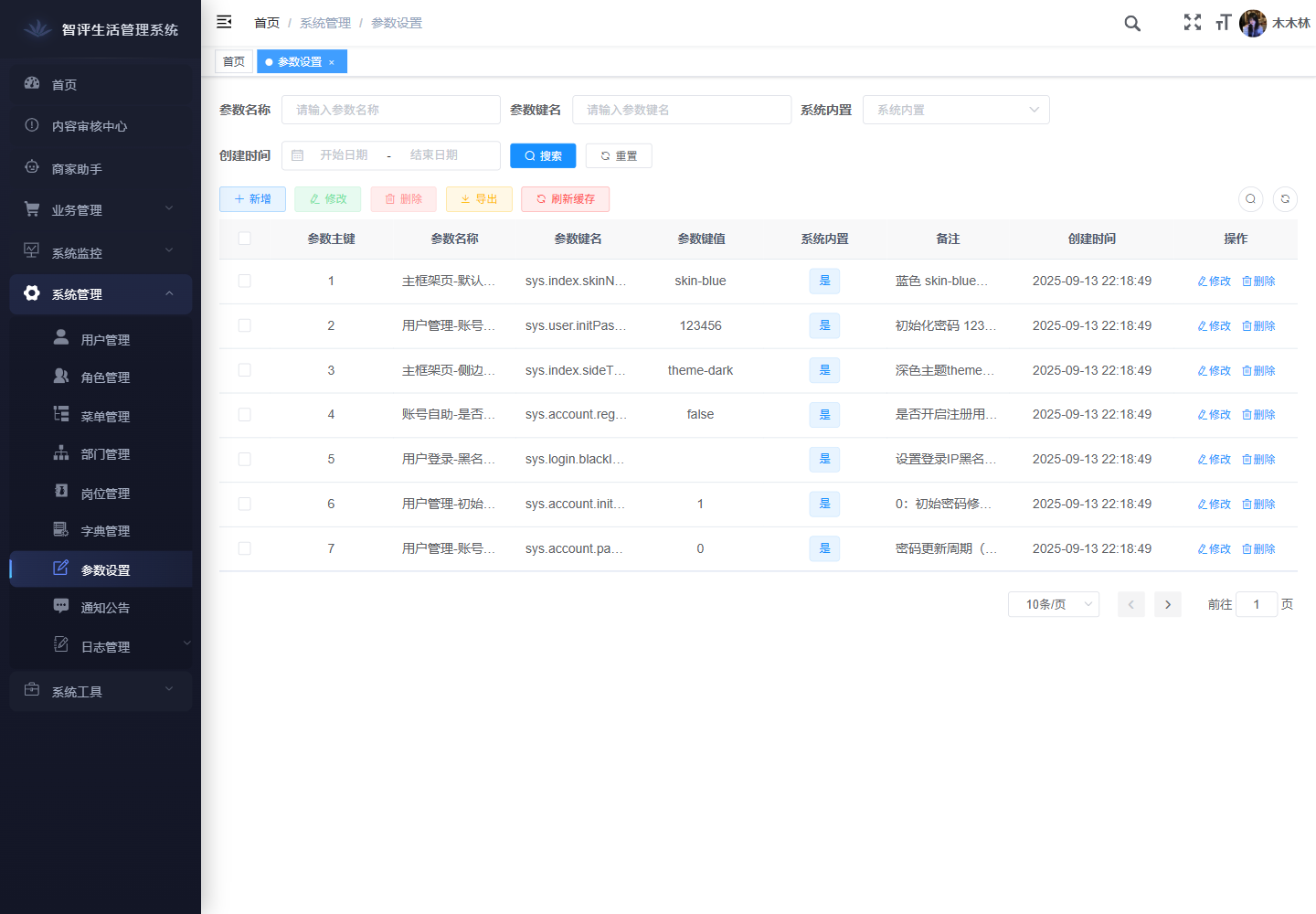Select the checkbox for row 5
Viewport: 1316px width, 914px height.
pos(244,459)
